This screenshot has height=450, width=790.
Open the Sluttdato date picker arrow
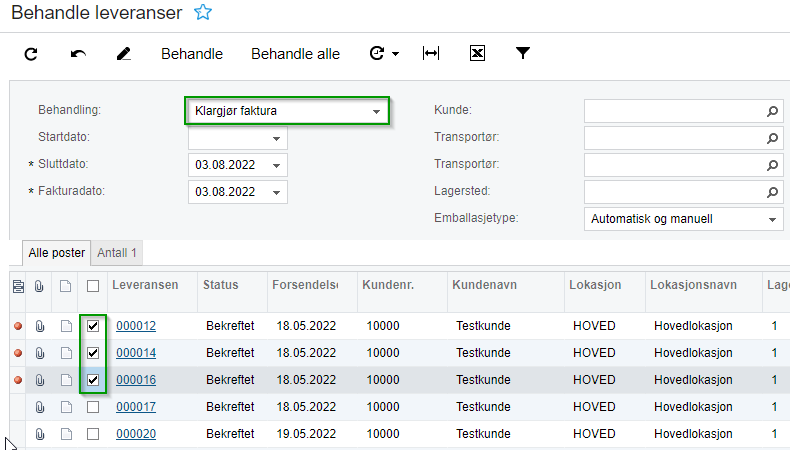(x=276, y=165)
